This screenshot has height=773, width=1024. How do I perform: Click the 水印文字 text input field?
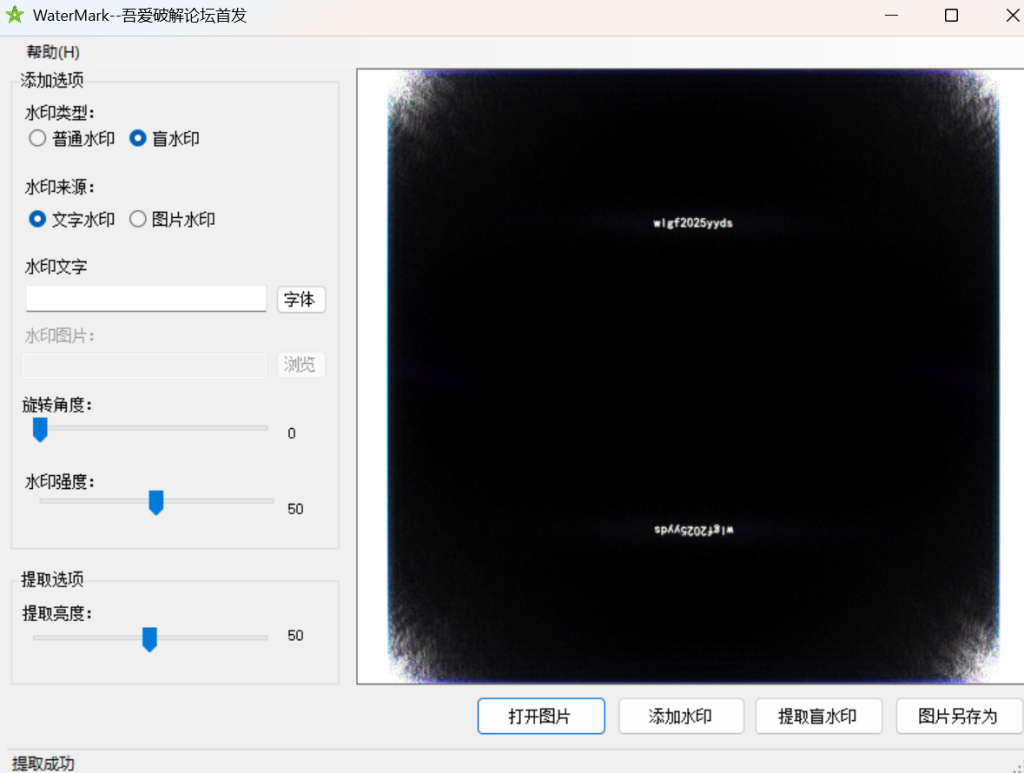click(146, 299)
